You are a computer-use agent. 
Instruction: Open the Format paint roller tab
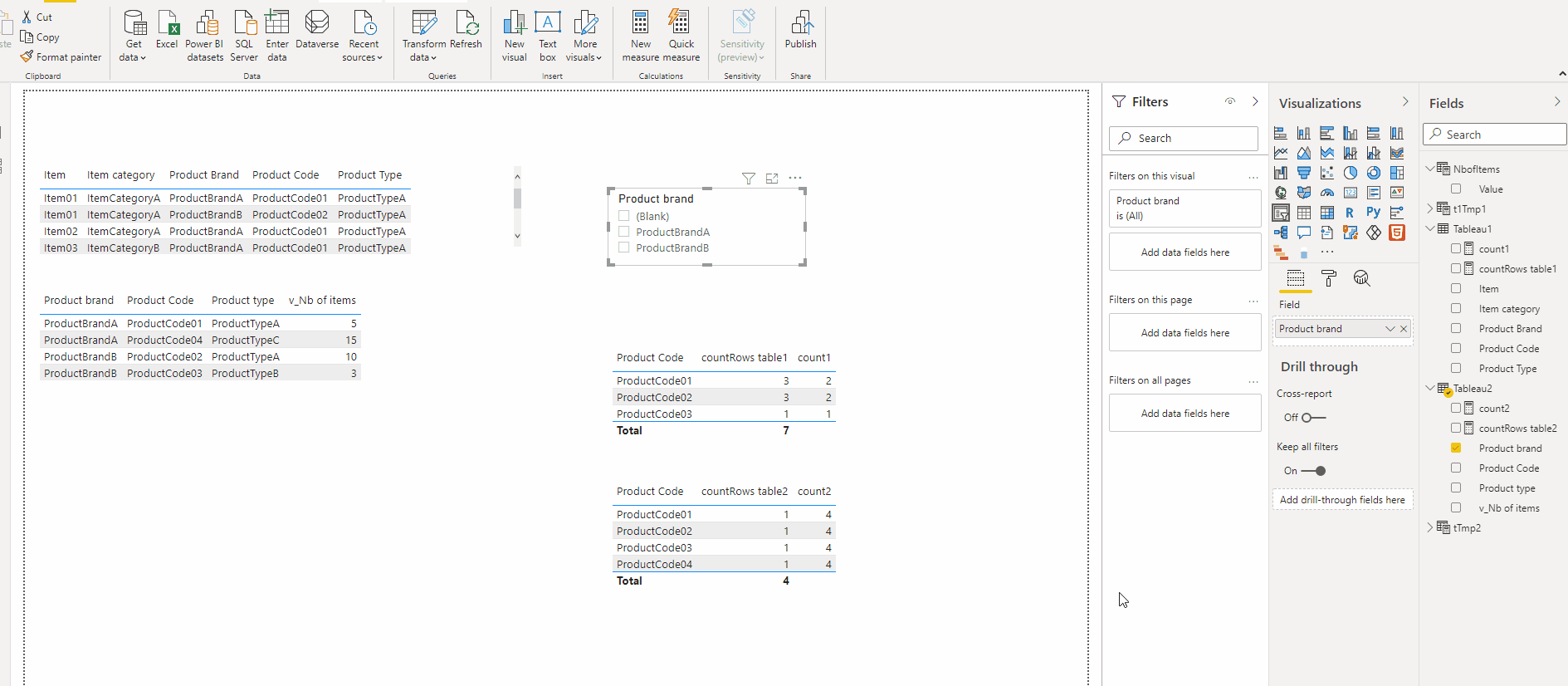click(1329, 278)
